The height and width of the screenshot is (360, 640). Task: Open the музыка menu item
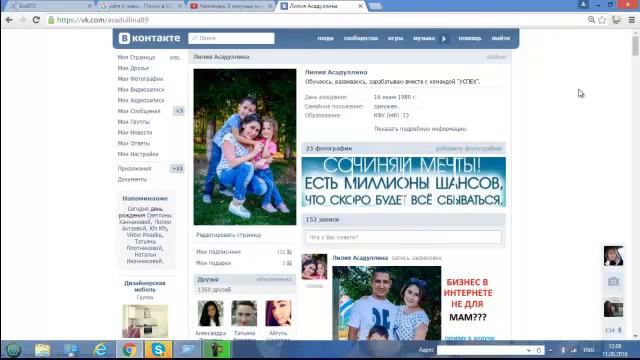[424, 38]
